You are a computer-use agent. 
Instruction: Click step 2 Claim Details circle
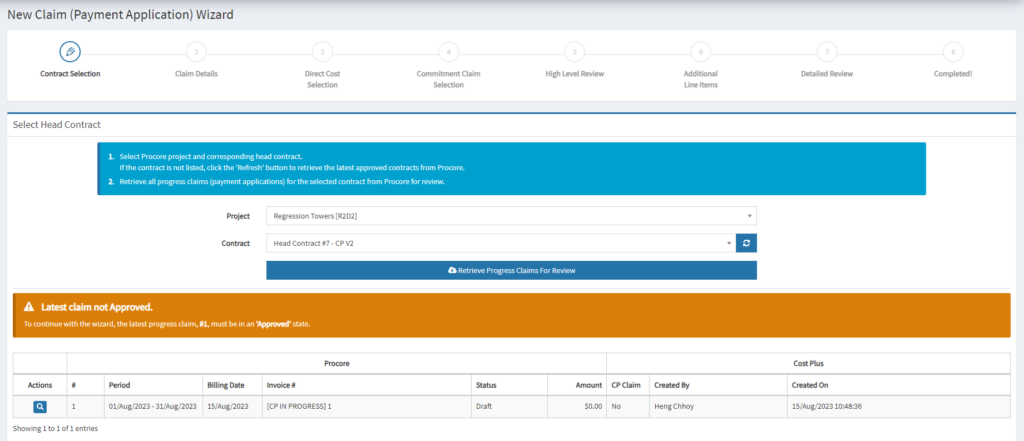coord(196,52)
